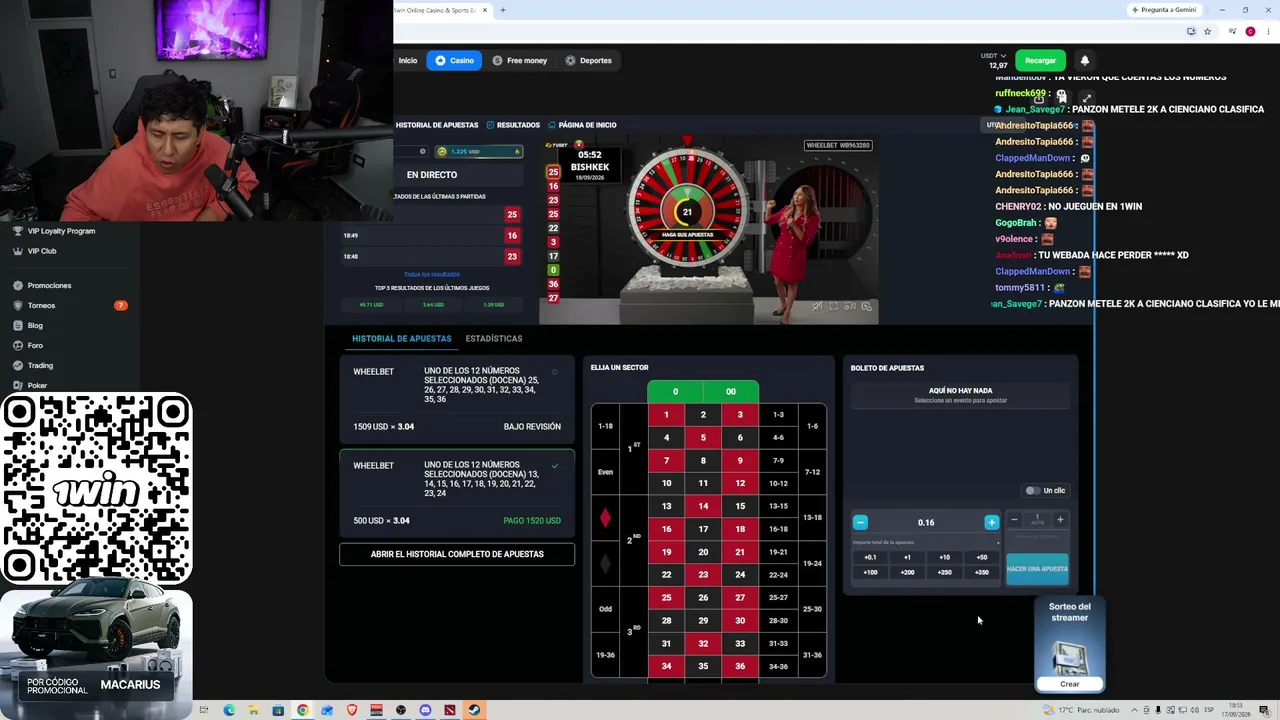Expand the total bet amount dropdown
Image resolution: width=1280 pixels, height=720 pixels.
pyautogui.click(x=997, y=542)
